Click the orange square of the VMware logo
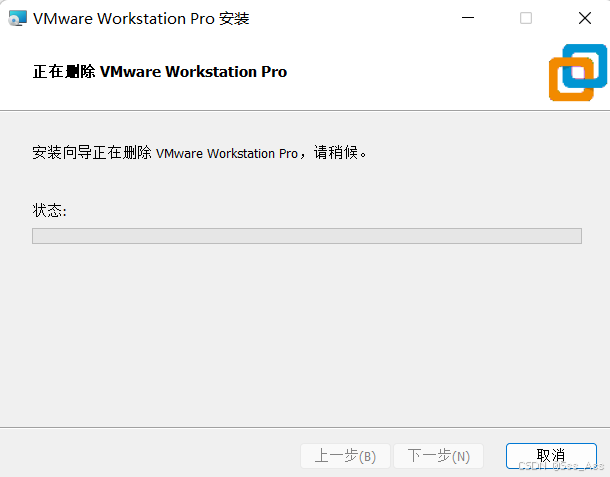This screenshot has height=477, width=610. [570, 80]
